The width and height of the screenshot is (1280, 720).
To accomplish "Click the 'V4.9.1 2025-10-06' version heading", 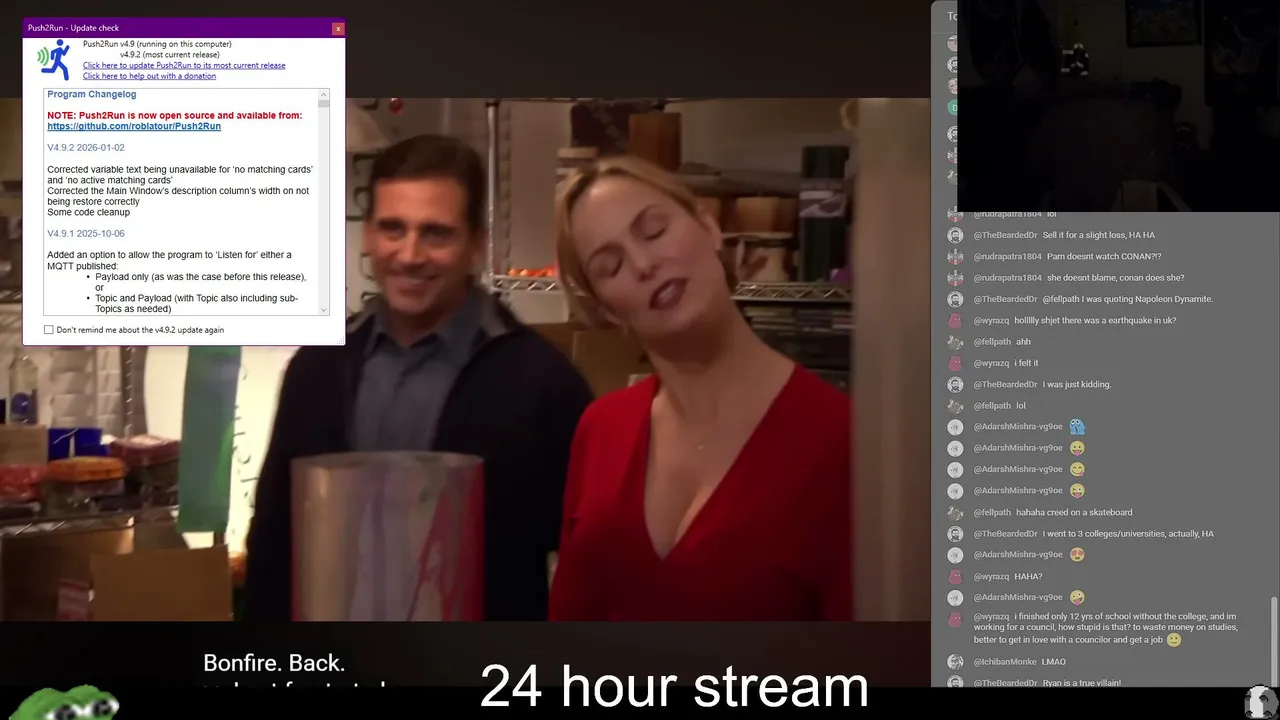I will (86, 234).
